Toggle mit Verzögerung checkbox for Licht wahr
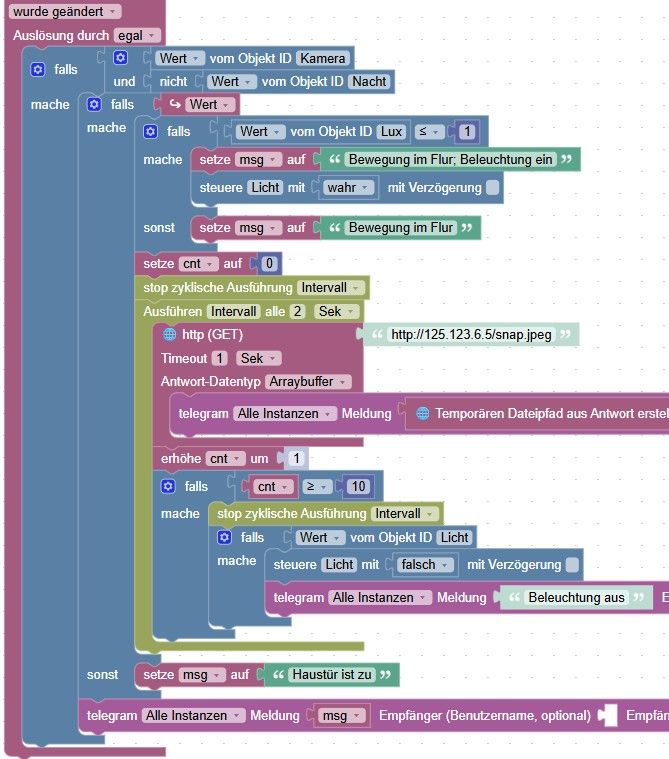 (x=492, y=187)
